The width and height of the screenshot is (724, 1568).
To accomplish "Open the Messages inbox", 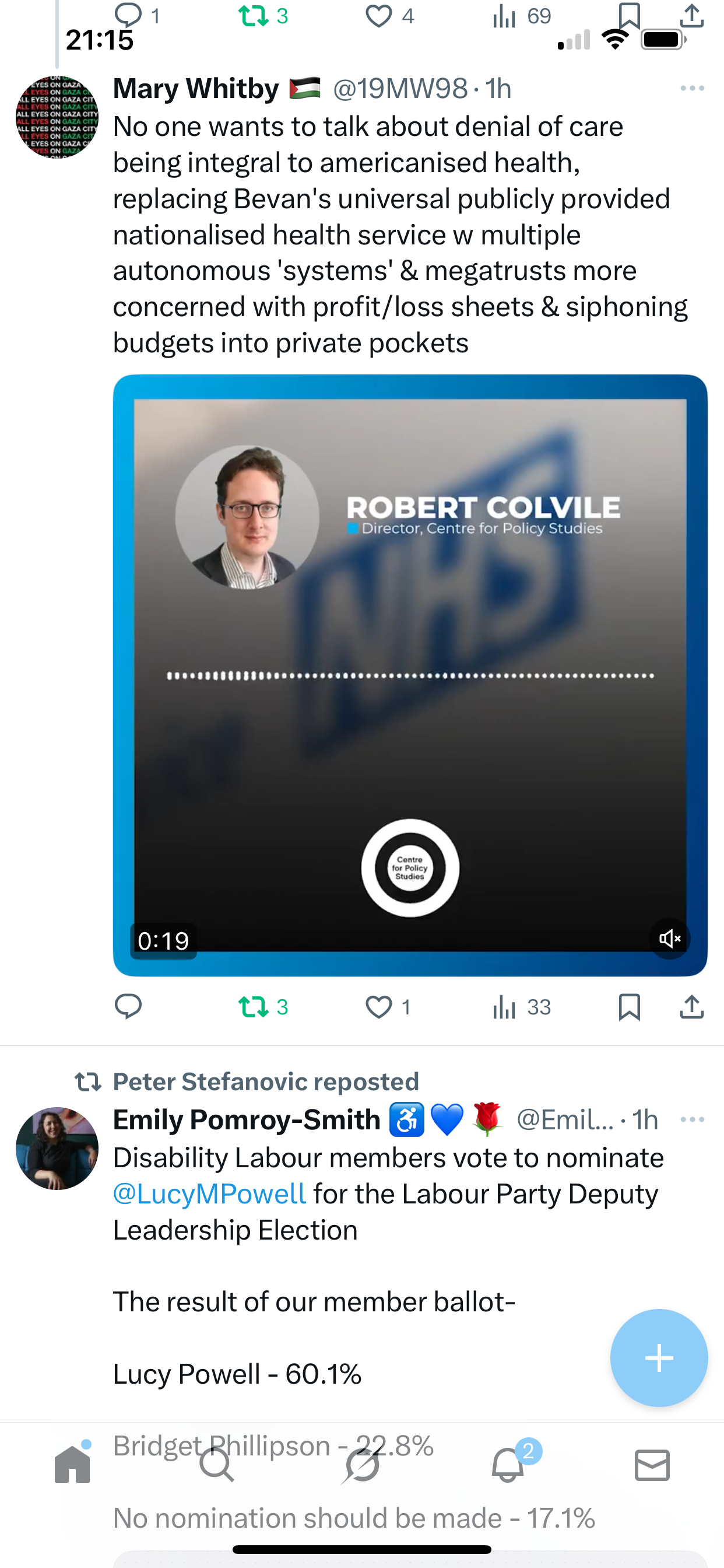I will tap(652, 1465).
